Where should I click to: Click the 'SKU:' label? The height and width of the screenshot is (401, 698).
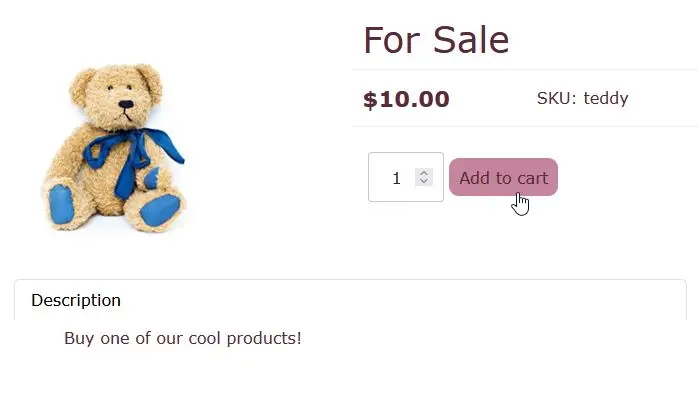click(x=556, y=98)
